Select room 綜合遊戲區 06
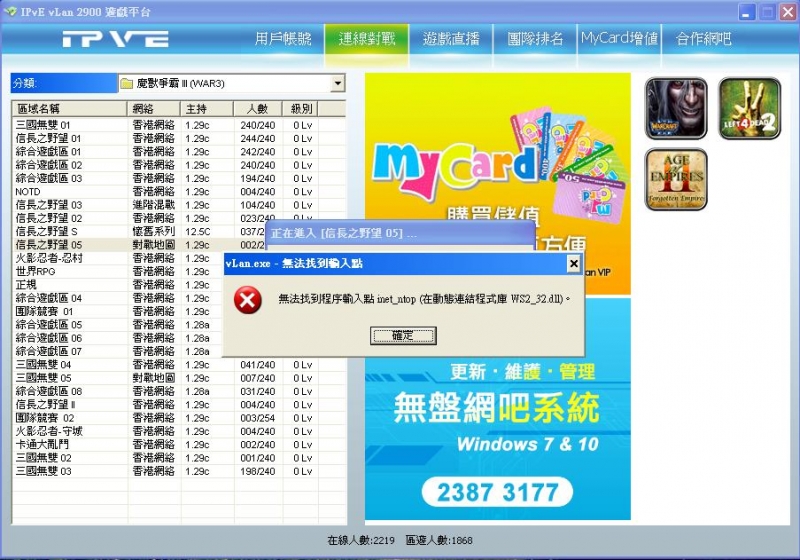 (118, 338)
